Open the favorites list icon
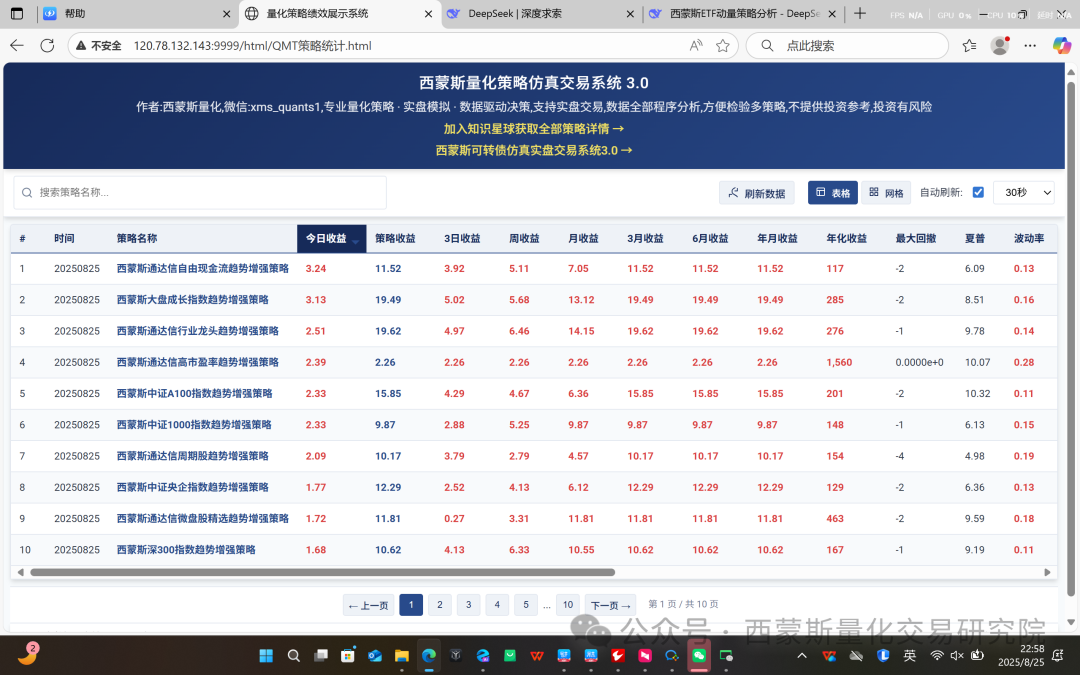1080x675 pixels. click(969, 45)
